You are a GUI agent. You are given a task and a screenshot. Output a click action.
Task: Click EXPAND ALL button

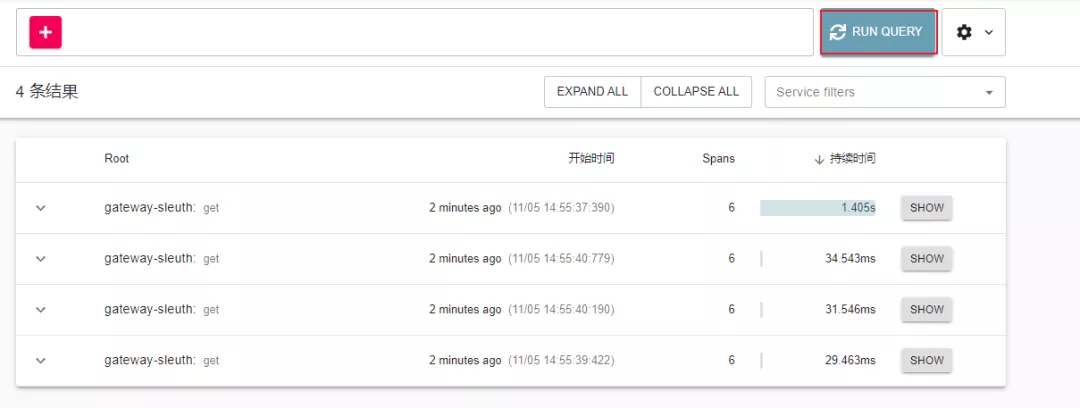[592, 91]
